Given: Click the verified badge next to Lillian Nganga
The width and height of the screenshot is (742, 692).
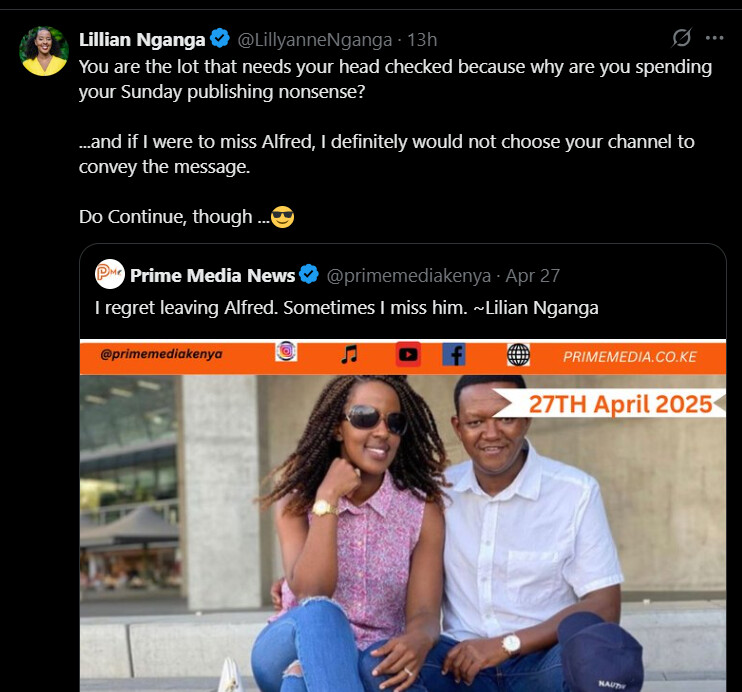Looking at the screenshot, I should tap(220, 39).
